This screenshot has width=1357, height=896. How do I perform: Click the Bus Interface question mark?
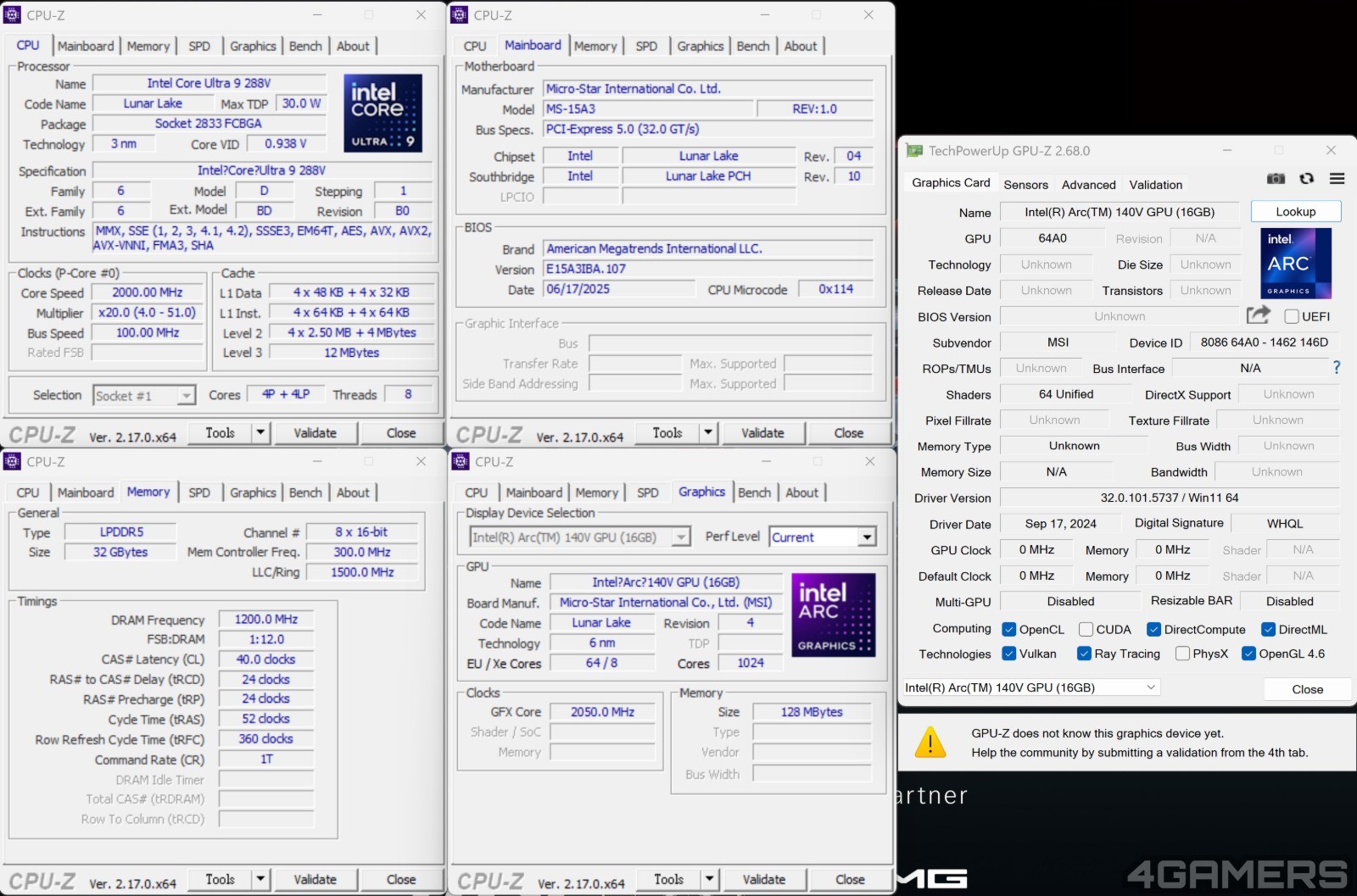pos(1337,368)
